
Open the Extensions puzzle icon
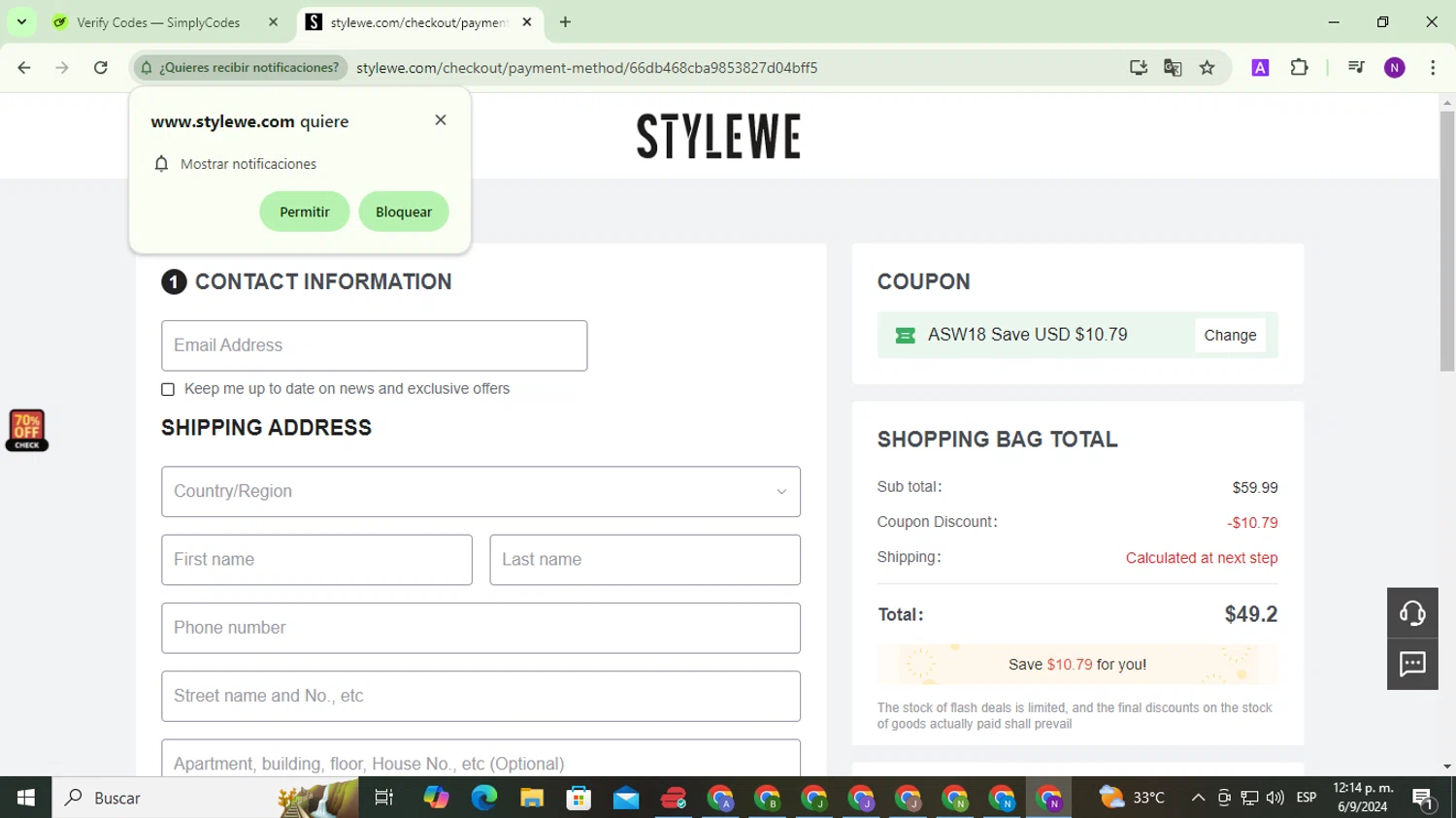coord(1299,68)
